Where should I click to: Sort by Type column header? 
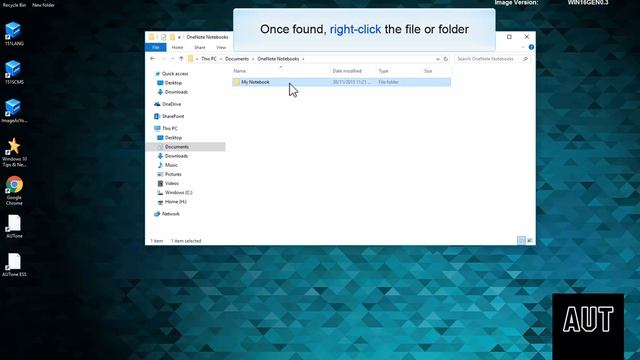point(383,71)
